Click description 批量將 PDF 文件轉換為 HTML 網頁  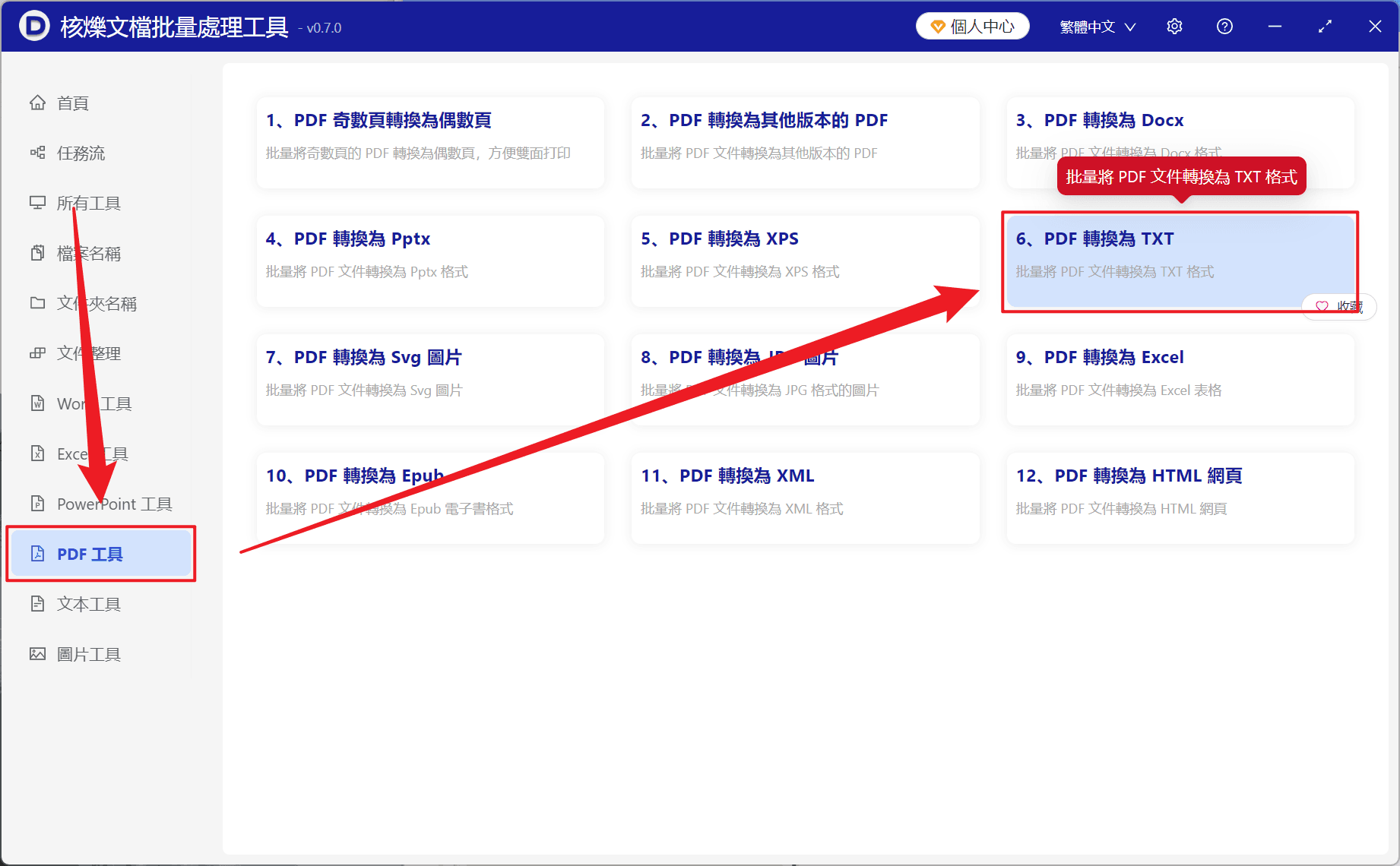pos(1121,508)
